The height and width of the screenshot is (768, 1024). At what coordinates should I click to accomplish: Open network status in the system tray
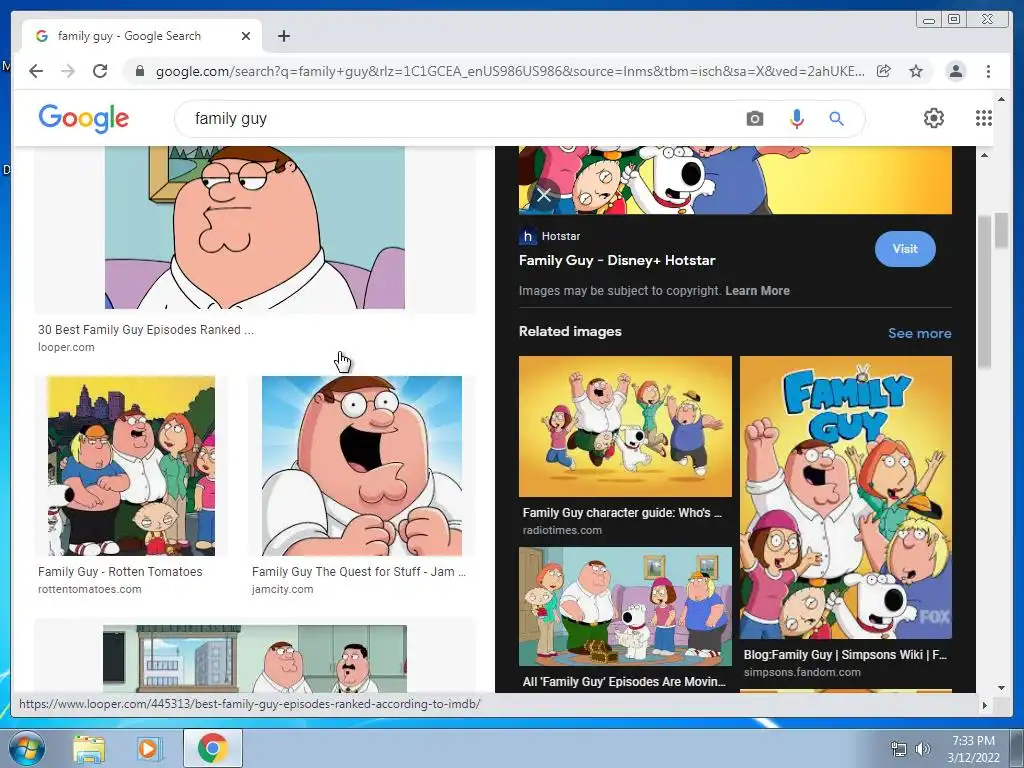pyautogui.click(x=899, y=749)
